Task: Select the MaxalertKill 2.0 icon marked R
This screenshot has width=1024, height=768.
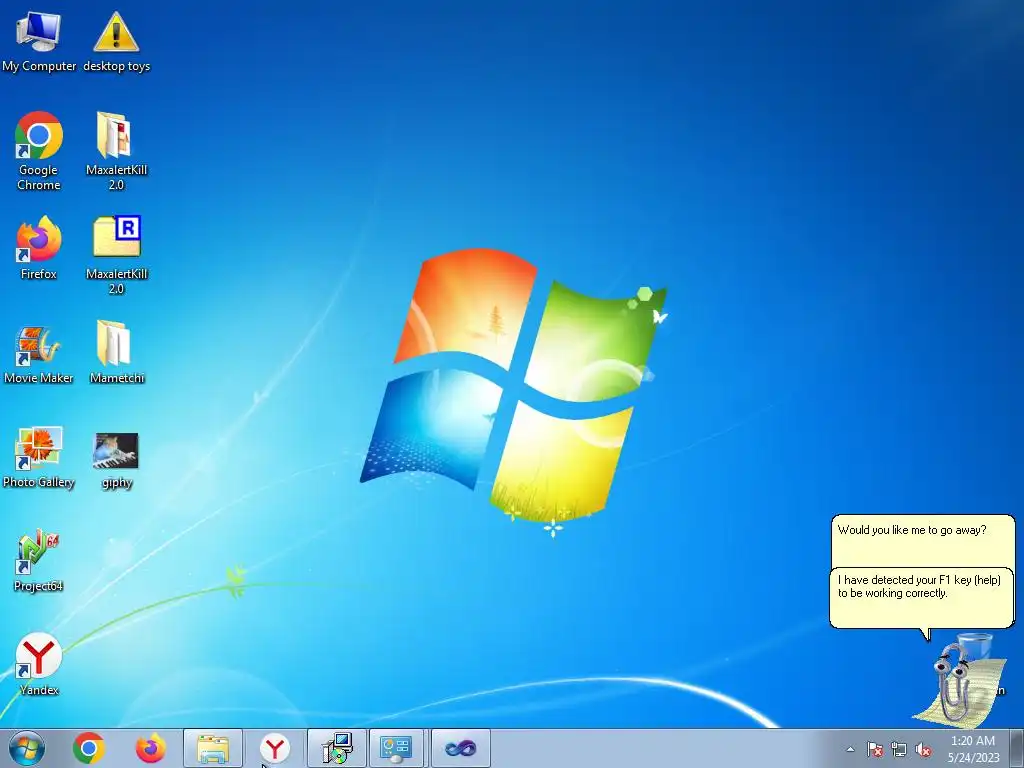Action: click(x=116, y=255)
